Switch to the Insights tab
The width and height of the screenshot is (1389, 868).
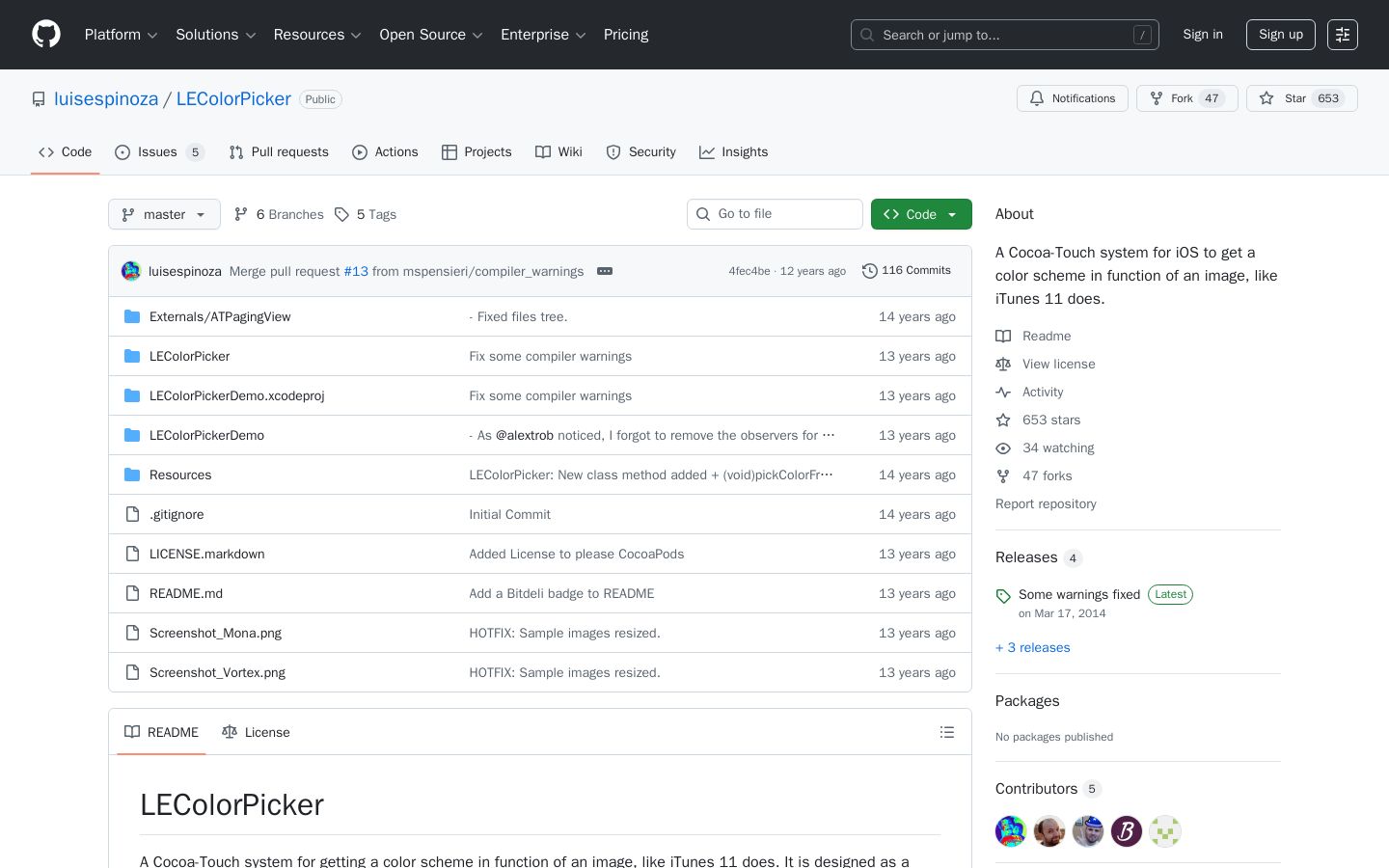pos(733,152)
